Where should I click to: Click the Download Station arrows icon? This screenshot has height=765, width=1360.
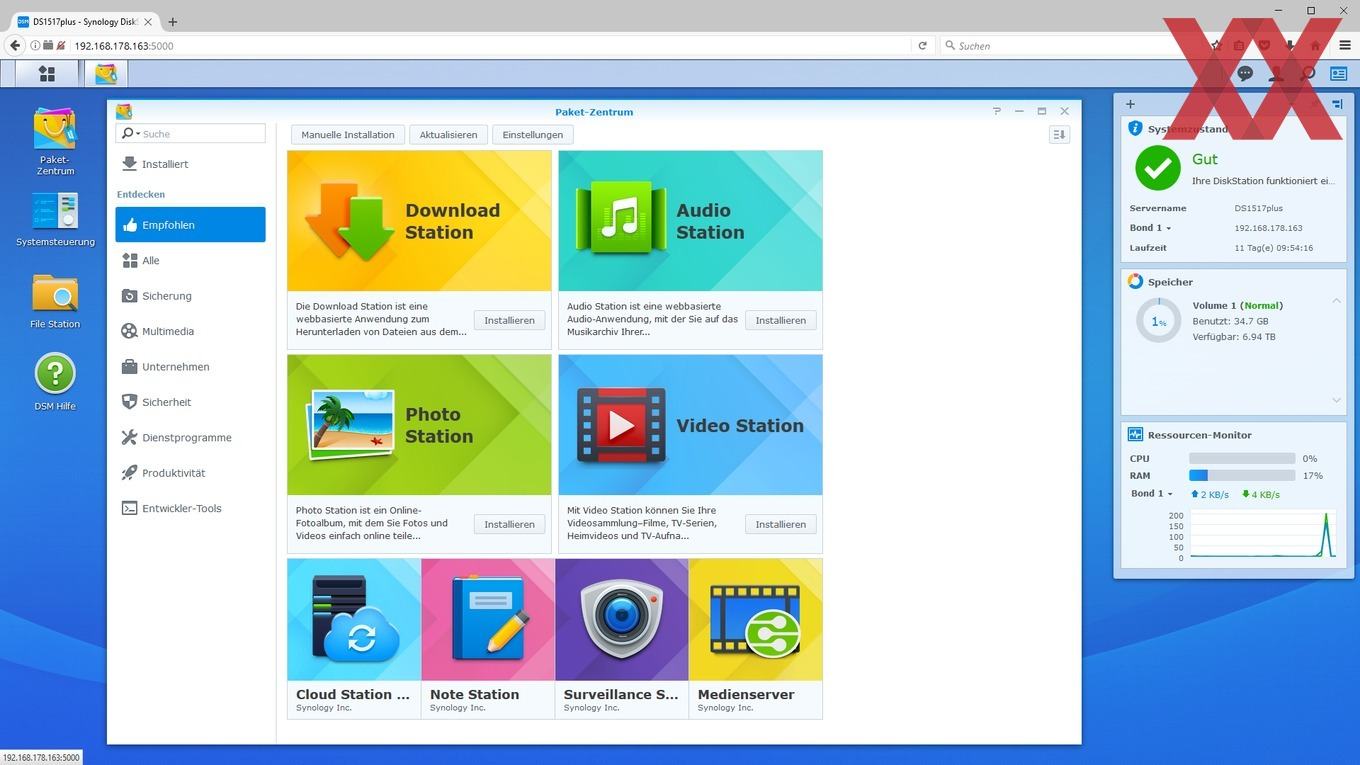pos(349,221)
